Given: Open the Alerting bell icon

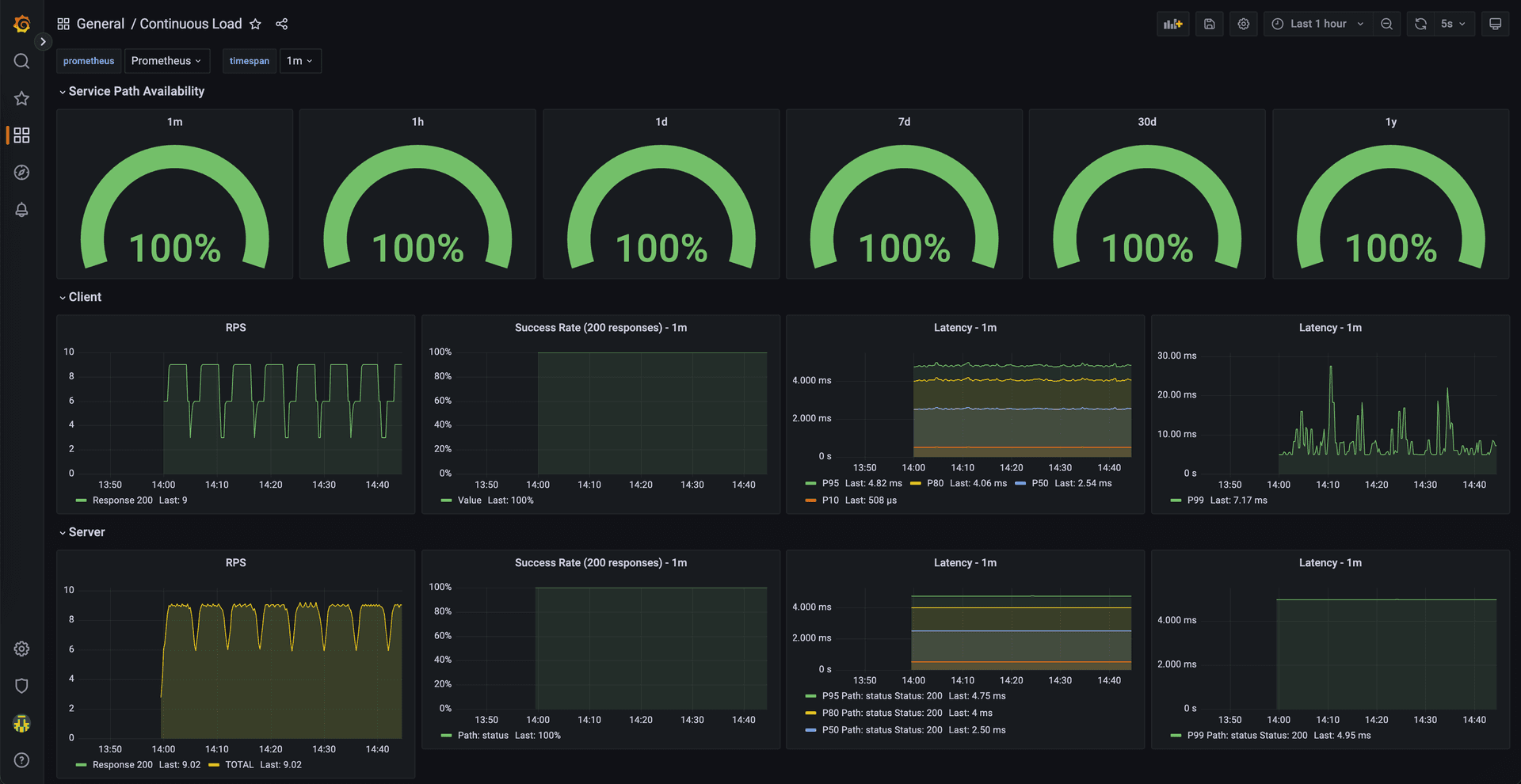Looking at the screenshot, I should pyautogui.click(x=21, y=210).
